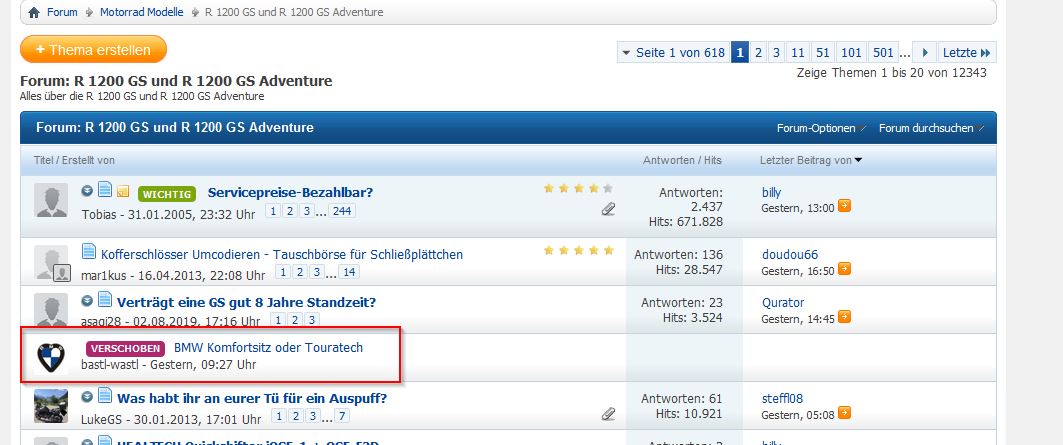Click the paperclip attachment icon in Servicepreise row
The image size is (1063, 445).
[x=608, y=209]
